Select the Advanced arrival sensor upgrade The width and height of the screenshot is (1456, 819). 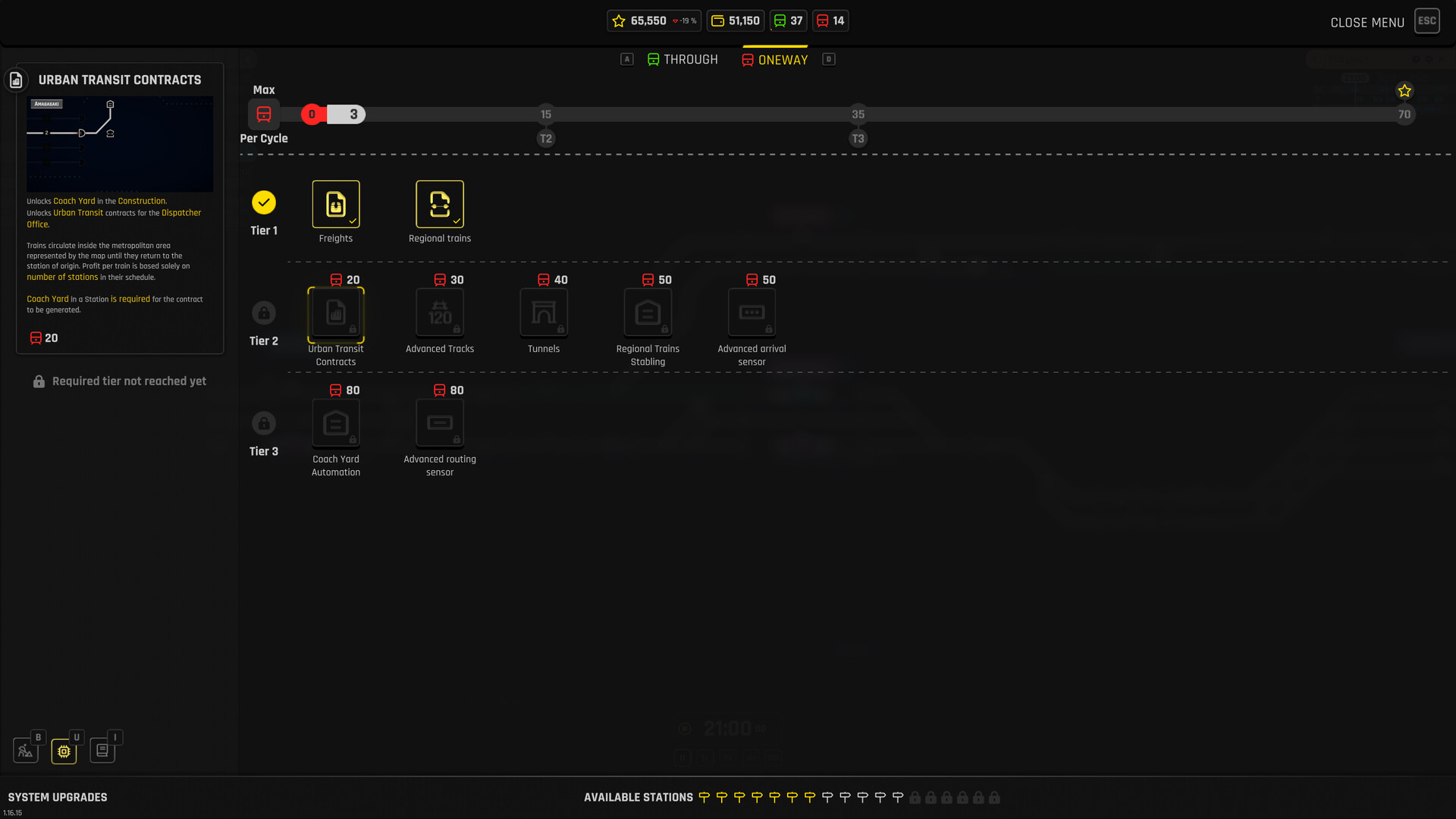(752, 312)
